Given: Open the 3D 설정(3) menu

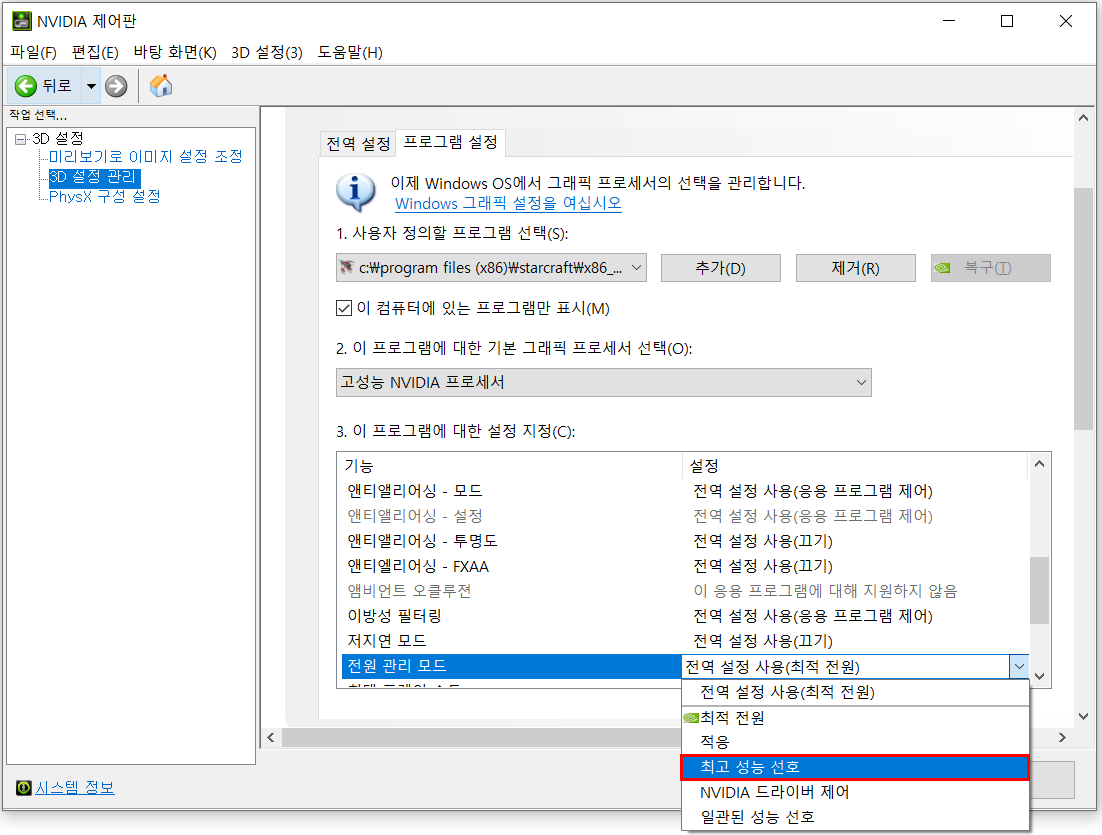Looking at the screenshot, I should pos(267,53).
